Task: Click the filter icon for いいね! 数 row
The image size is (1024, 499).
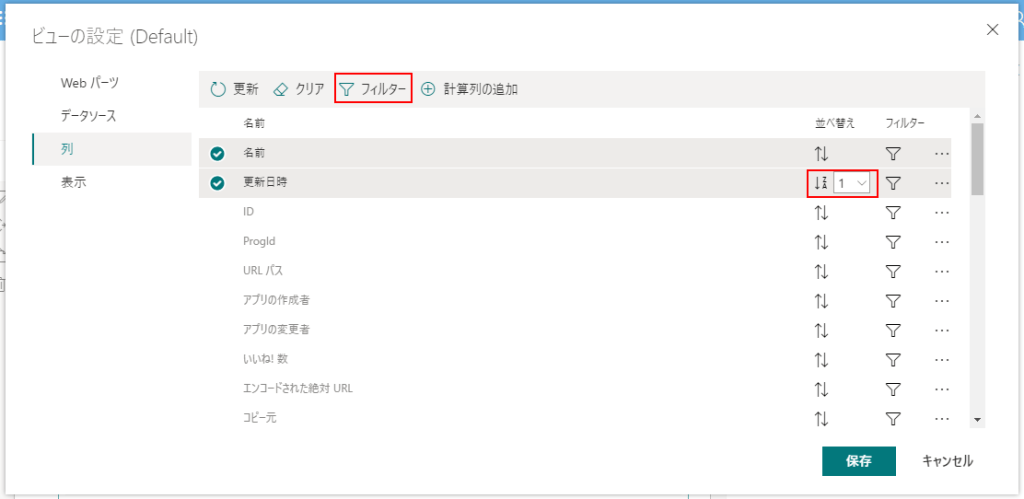Action: 893,359
